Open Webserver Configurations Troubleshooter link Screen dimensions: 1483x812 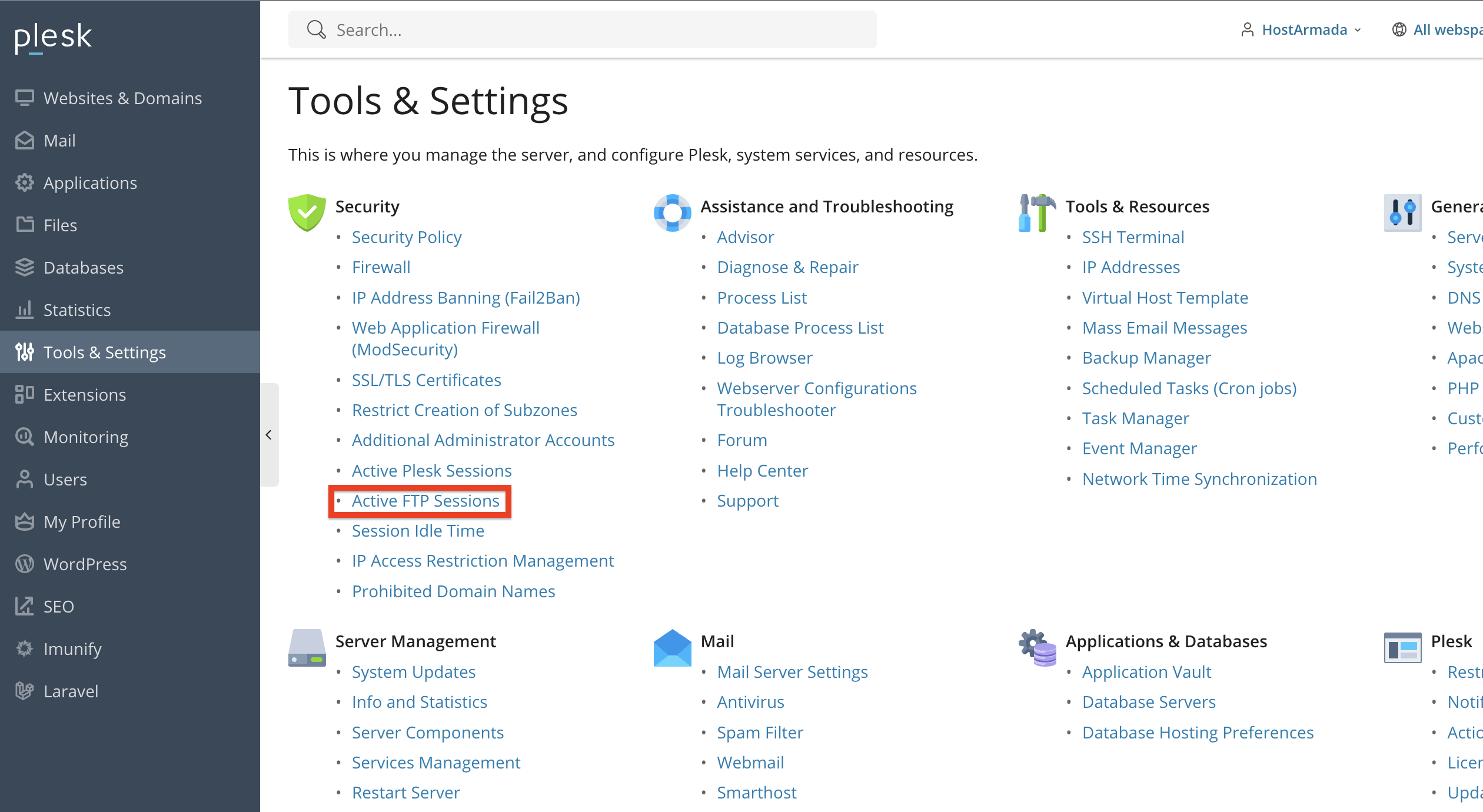coord(817,399)
